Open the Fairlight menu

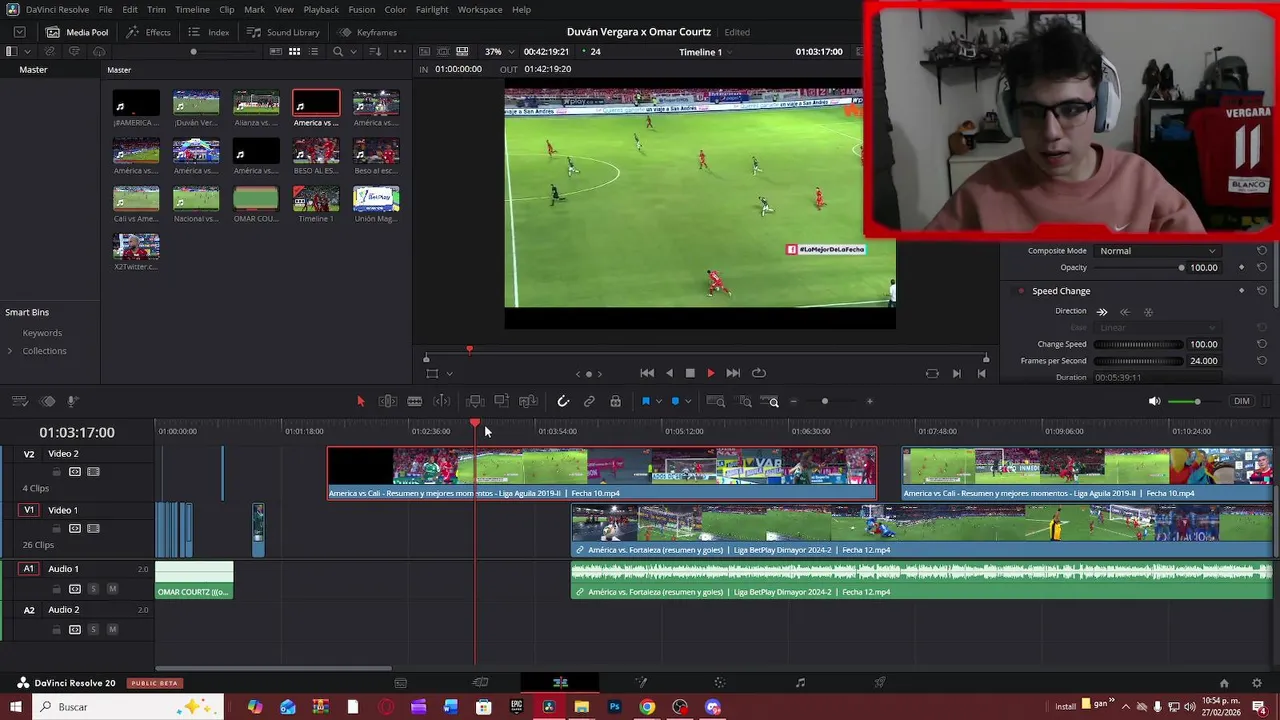coord(432,9)
